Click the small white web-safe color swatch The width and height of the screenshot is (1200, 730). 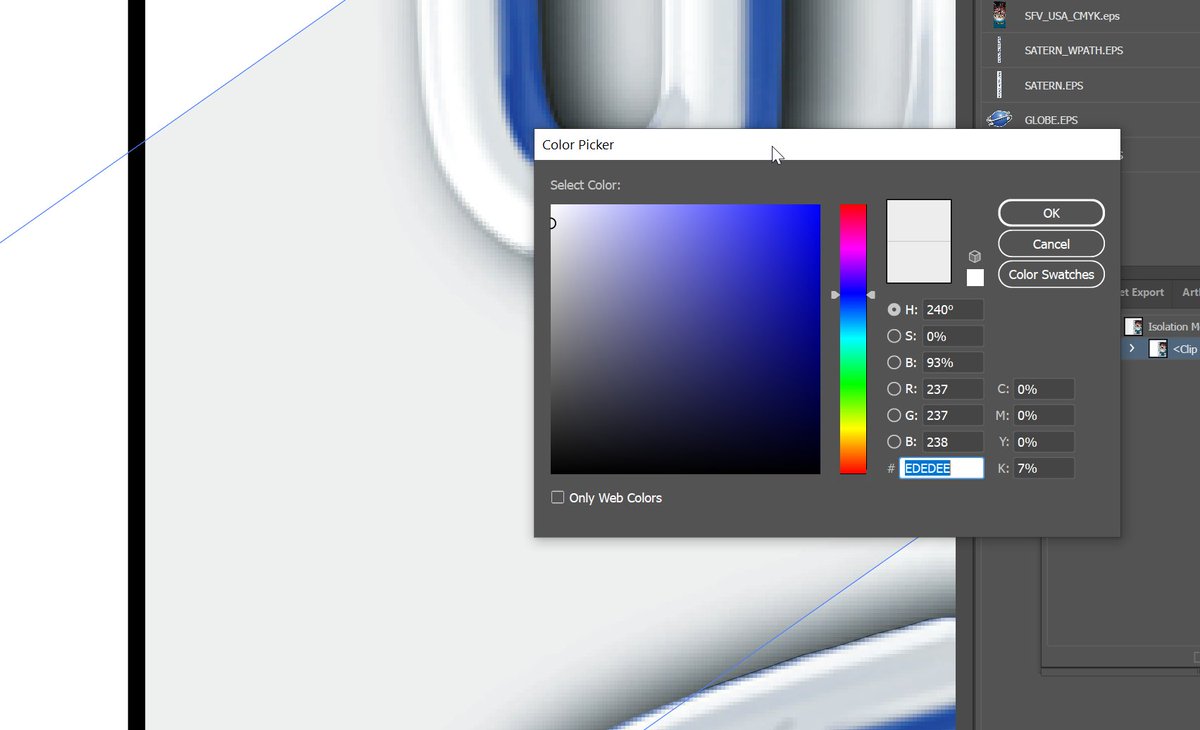(975, 277)
